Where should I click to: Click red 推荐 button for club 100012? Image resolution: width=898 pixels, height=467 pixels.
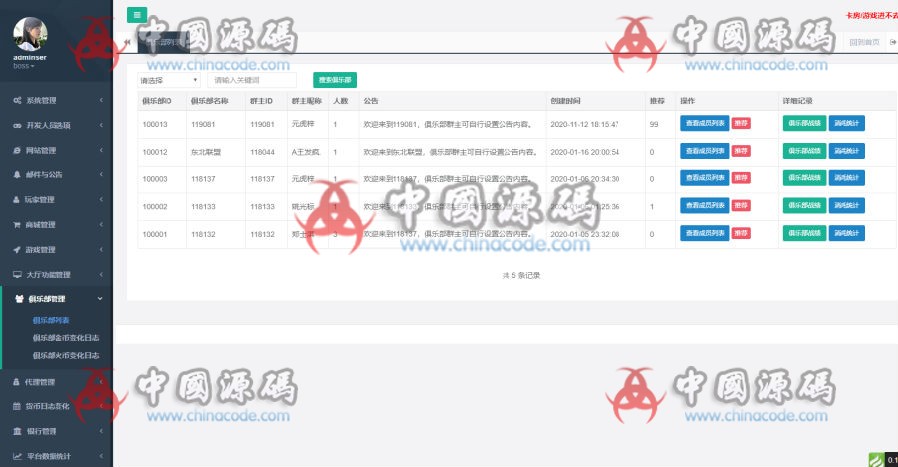coord(741,151)
